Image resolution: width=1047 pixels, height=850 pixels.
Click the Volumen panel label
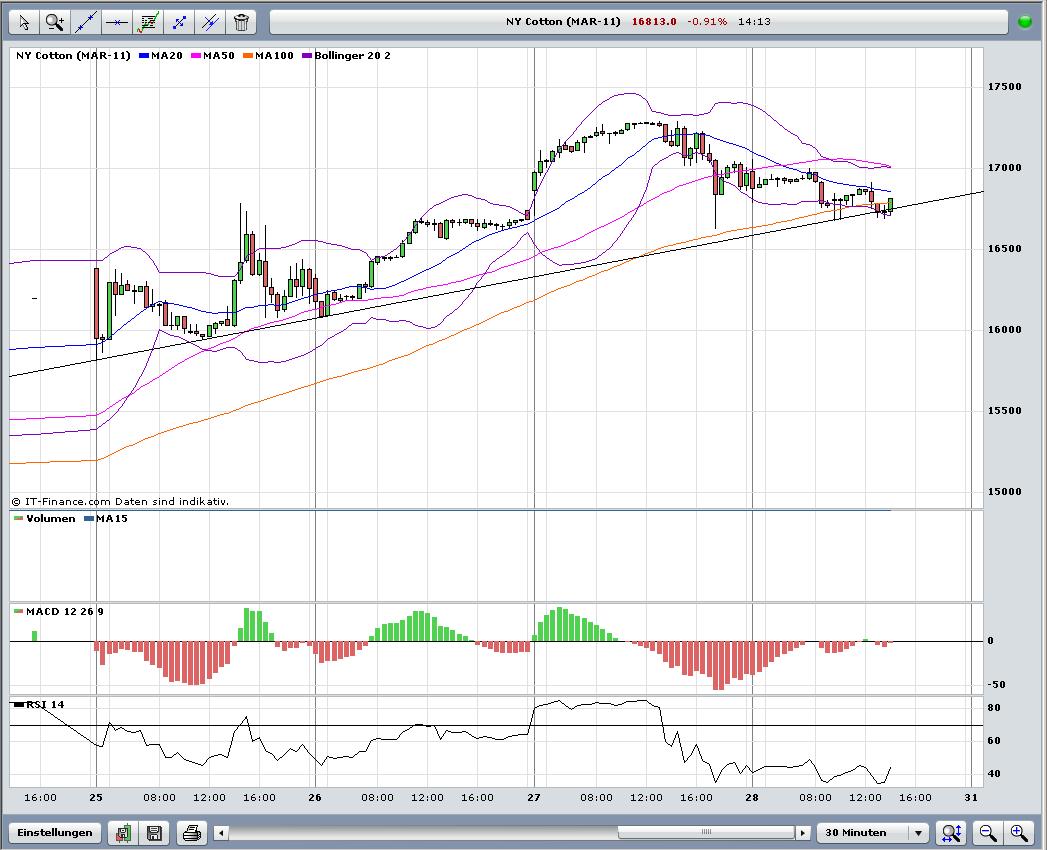[x=50, y=518]
